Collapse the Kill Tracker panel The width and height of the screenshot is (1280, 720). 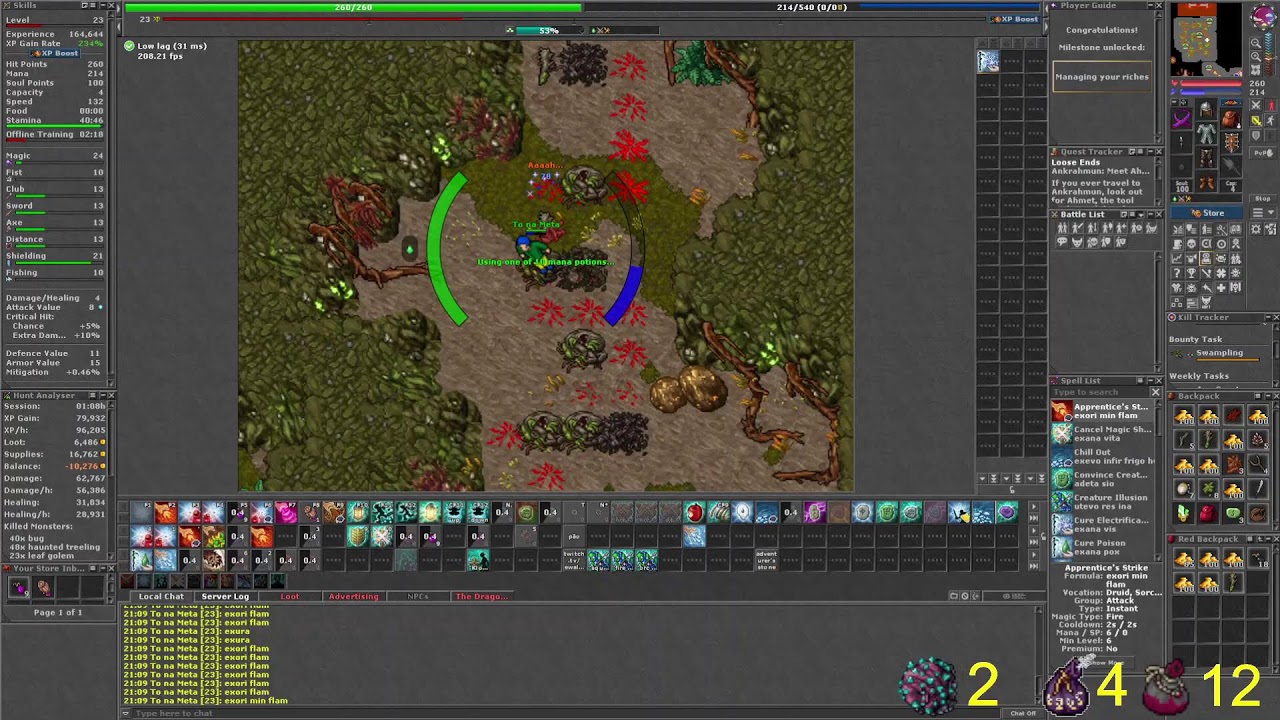[1267, 317]
